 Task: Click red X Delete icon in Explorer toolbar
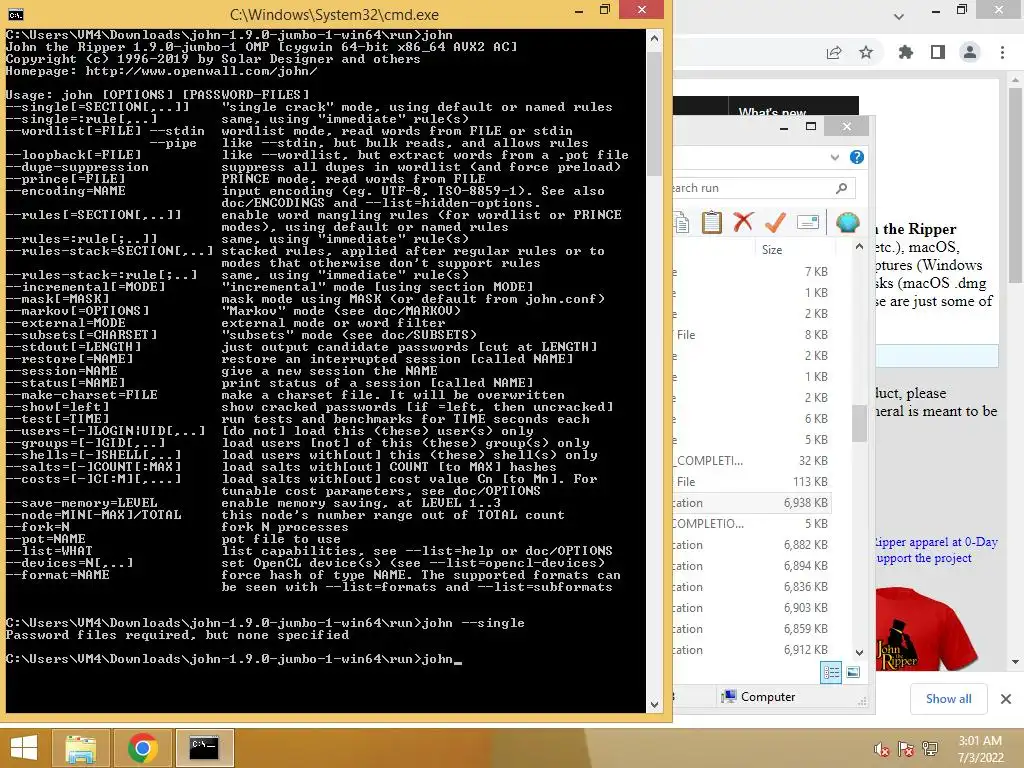point(743,222)
